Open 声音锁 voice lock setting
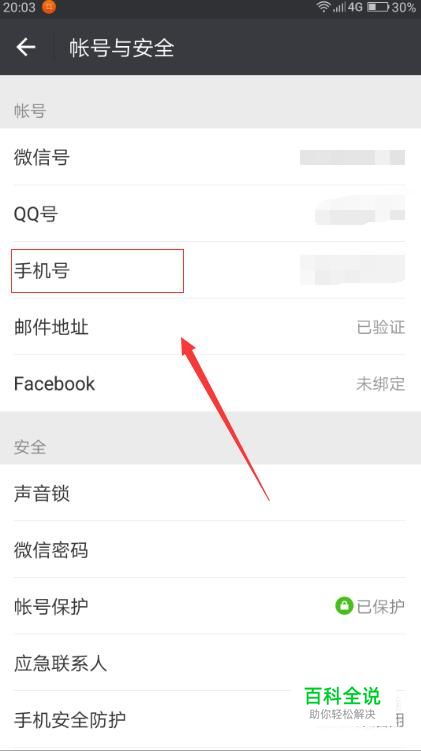The image size is (421, 751). pos(210,493)
